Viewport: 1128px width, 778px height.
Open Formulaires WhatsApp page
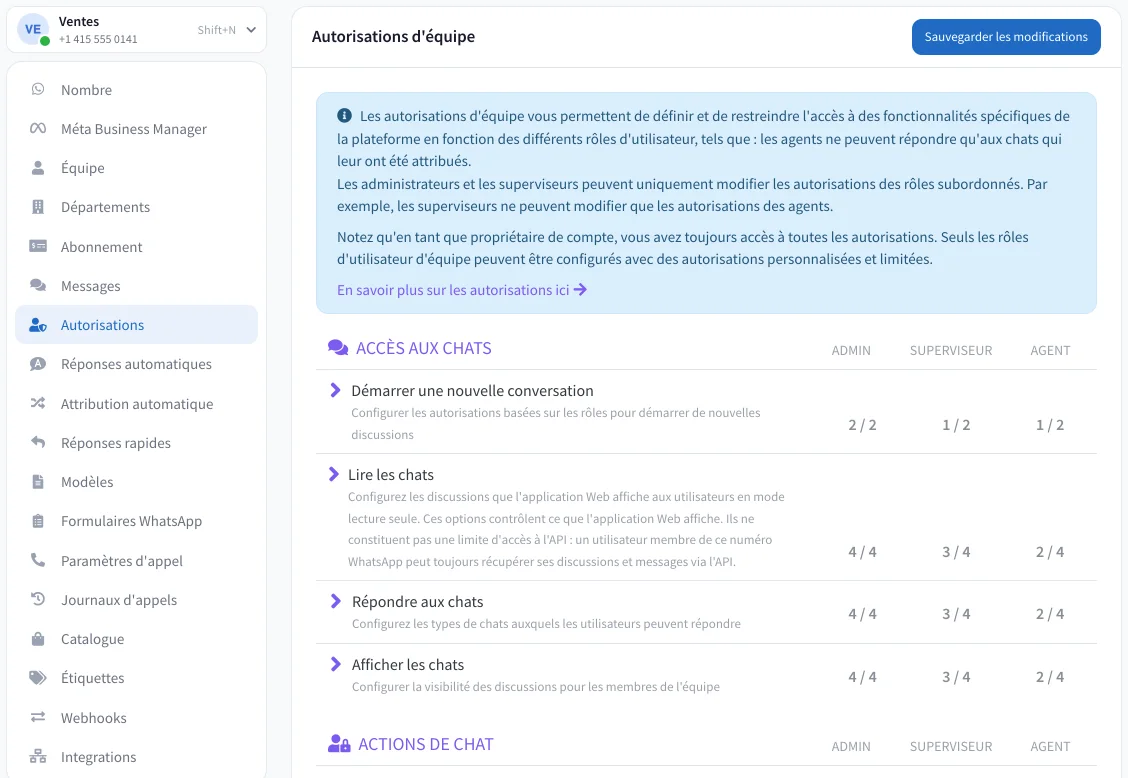tap(137, 521)
